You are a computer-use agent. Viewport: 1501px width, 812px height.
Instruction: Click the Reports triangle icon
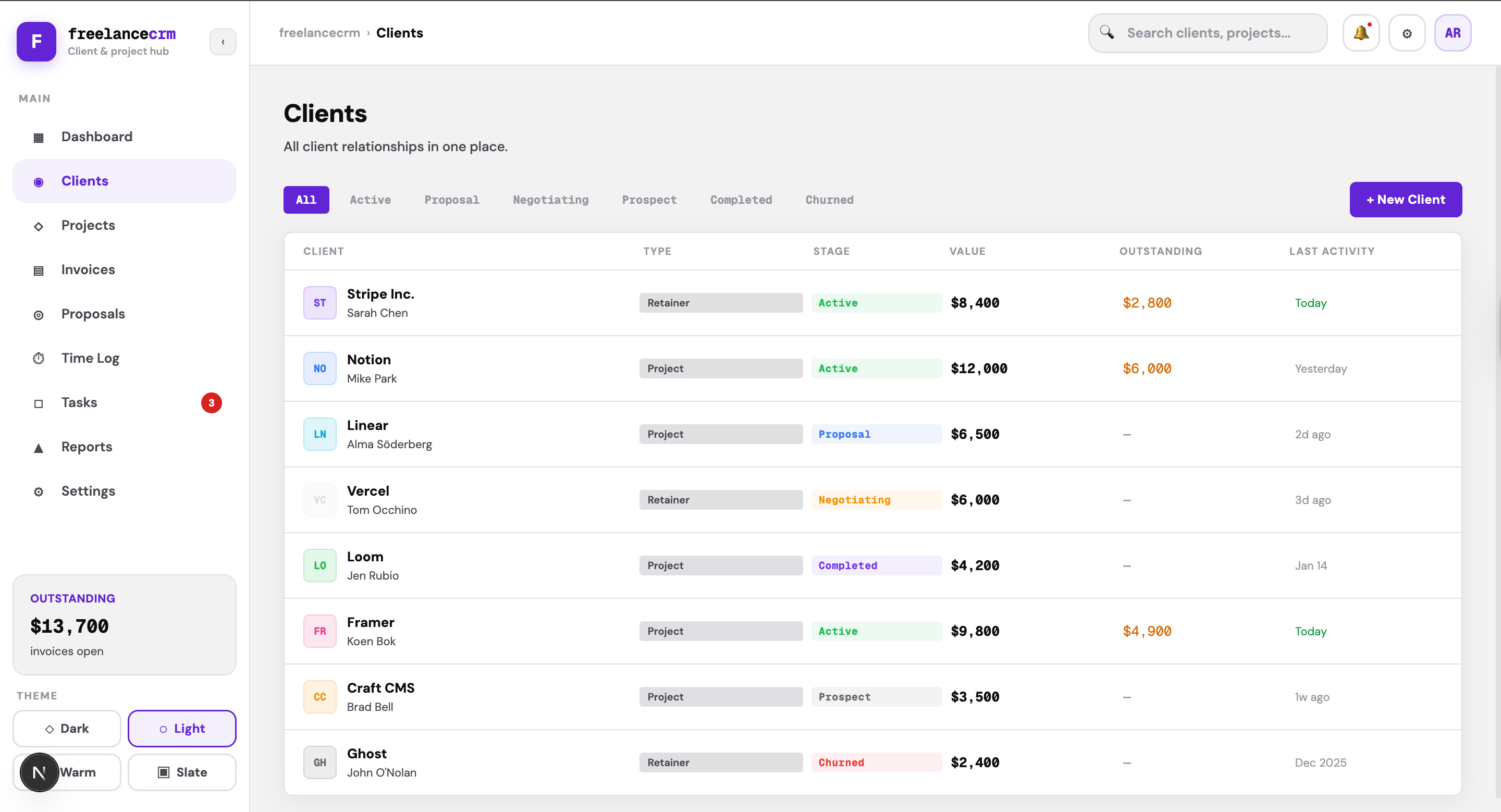[x=39, y=447]
